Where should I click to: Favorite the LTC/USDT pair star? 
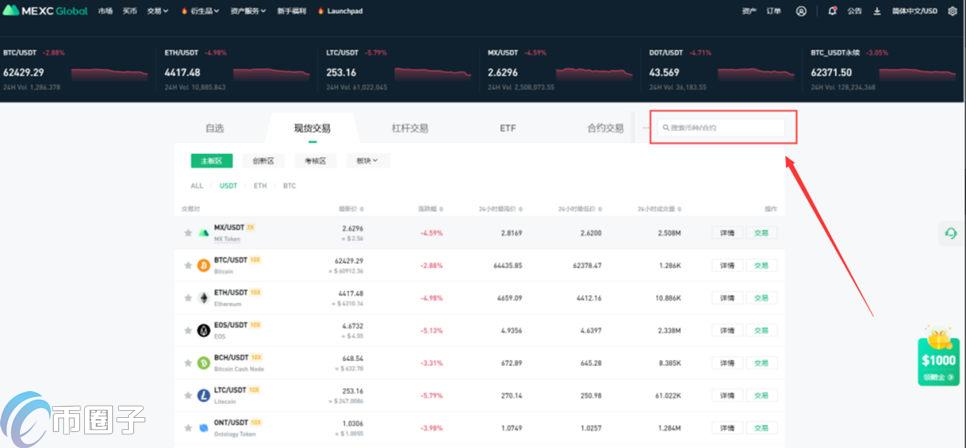pos(188,396)
